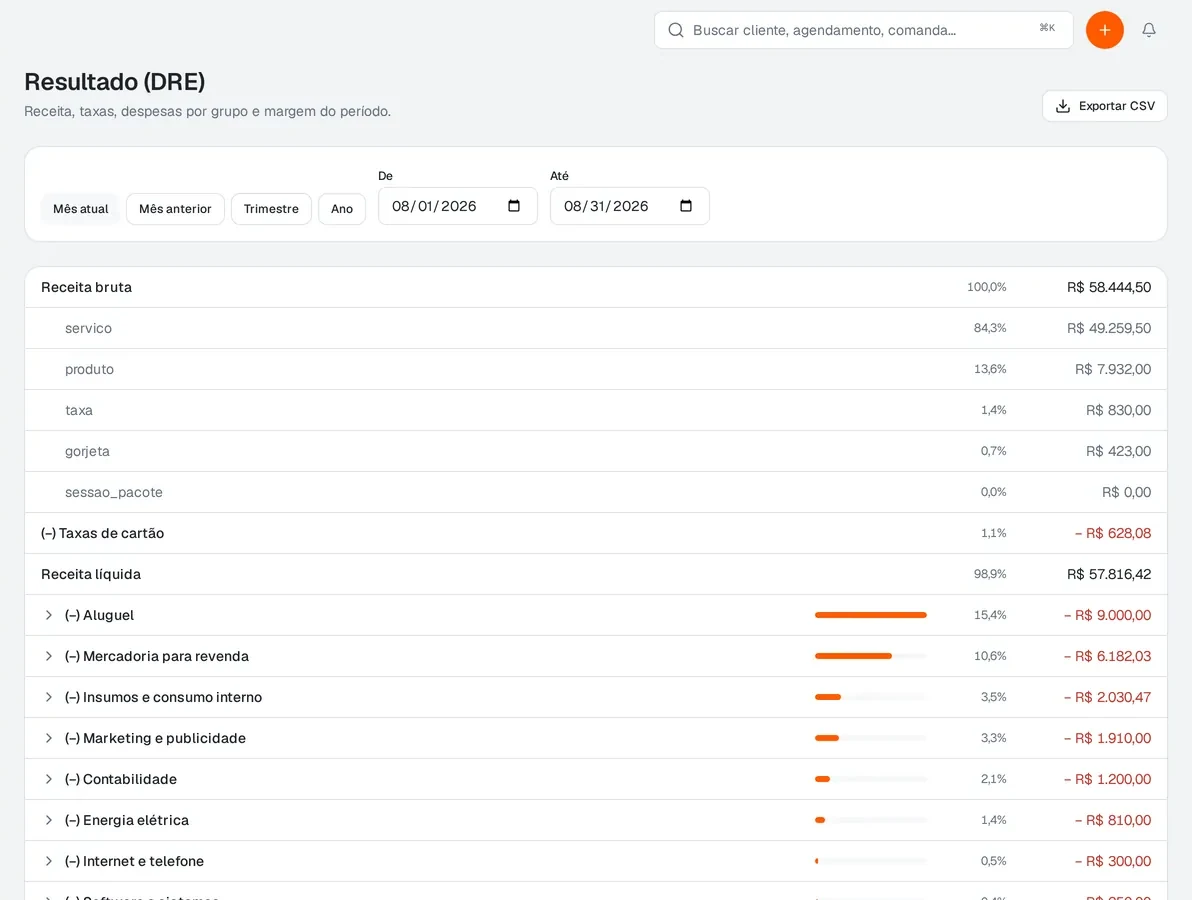The width and height of the screenshot is (1192, 900).
Task: Click the card fees amount R$ 628,08
Action: (x=1113, y=534)
